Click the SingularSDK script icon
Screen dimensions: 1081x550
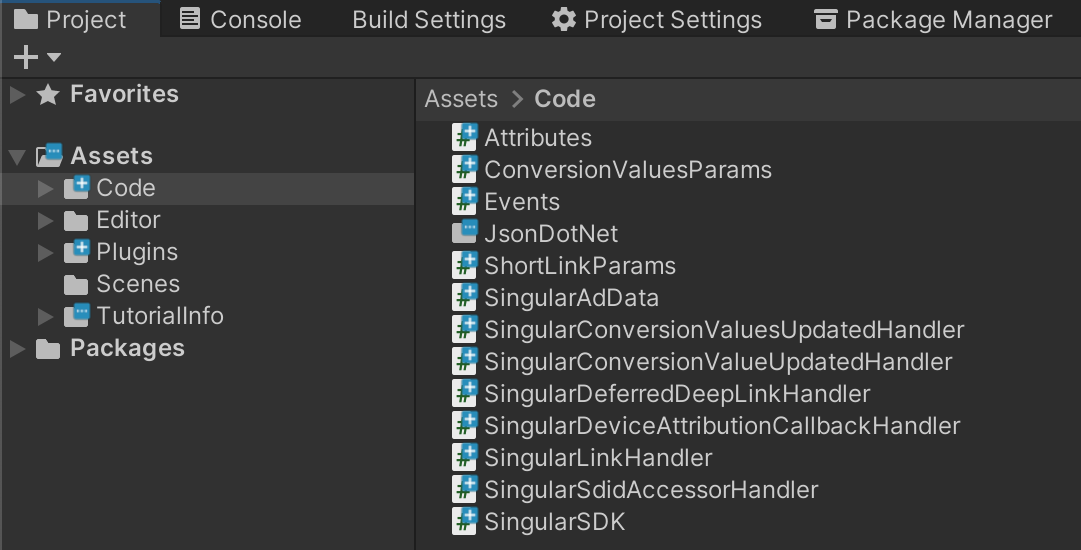tap(465, 522)
